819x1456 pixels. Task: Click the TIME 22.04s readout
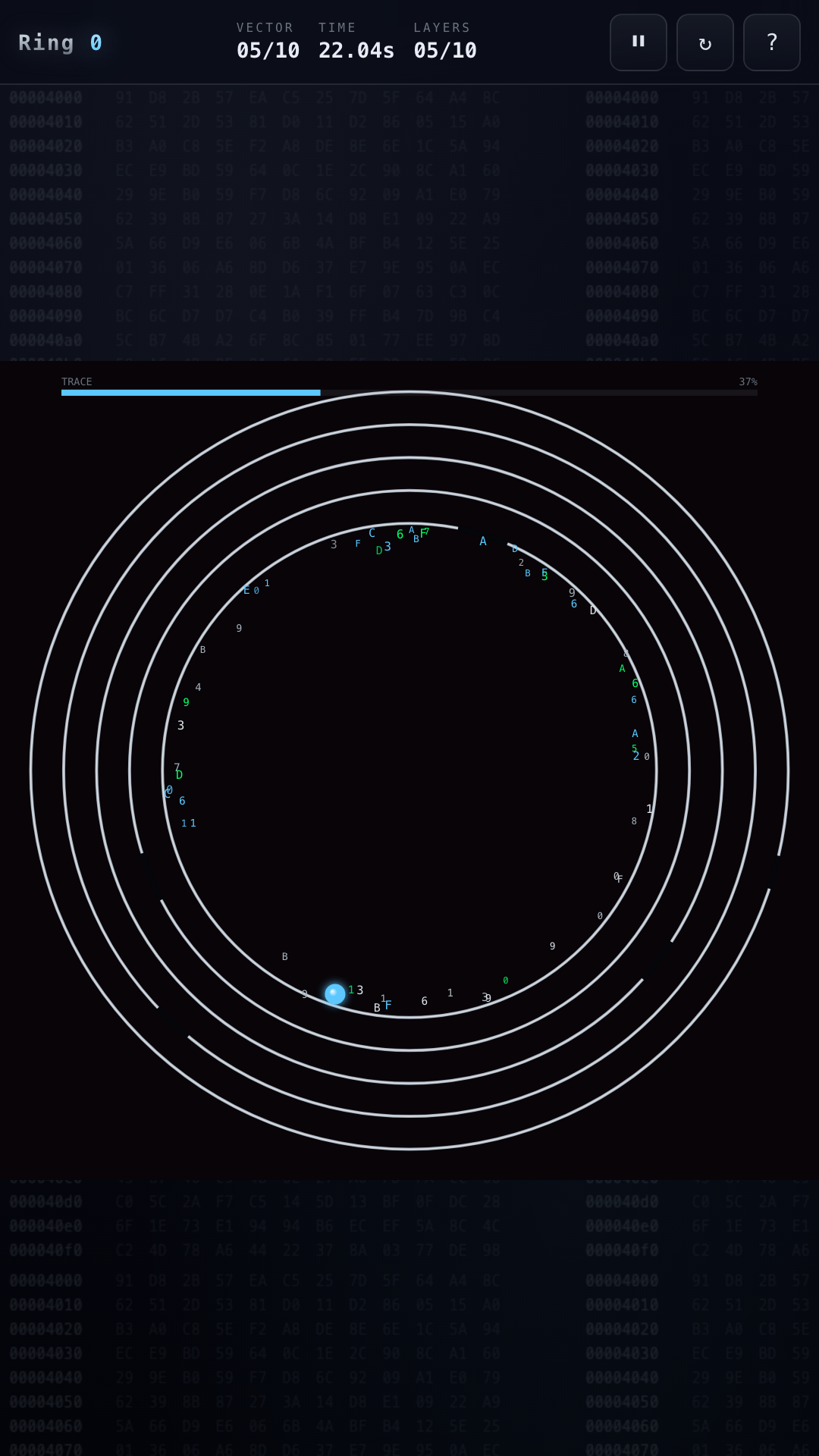pos(356,42)
